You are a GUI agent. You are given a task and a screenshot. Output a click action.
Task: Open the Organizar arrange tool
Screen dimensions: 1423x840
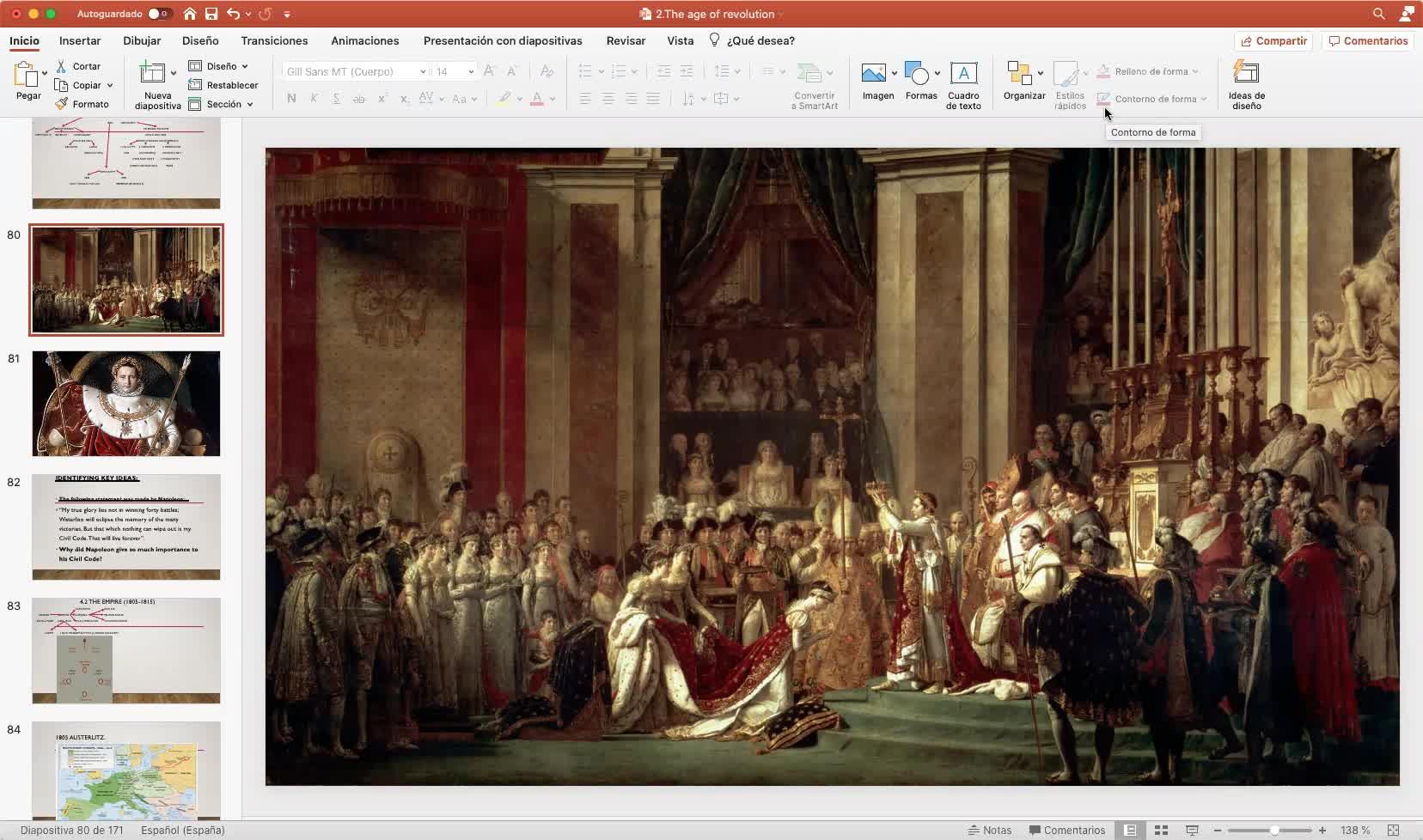[1020, 74]
